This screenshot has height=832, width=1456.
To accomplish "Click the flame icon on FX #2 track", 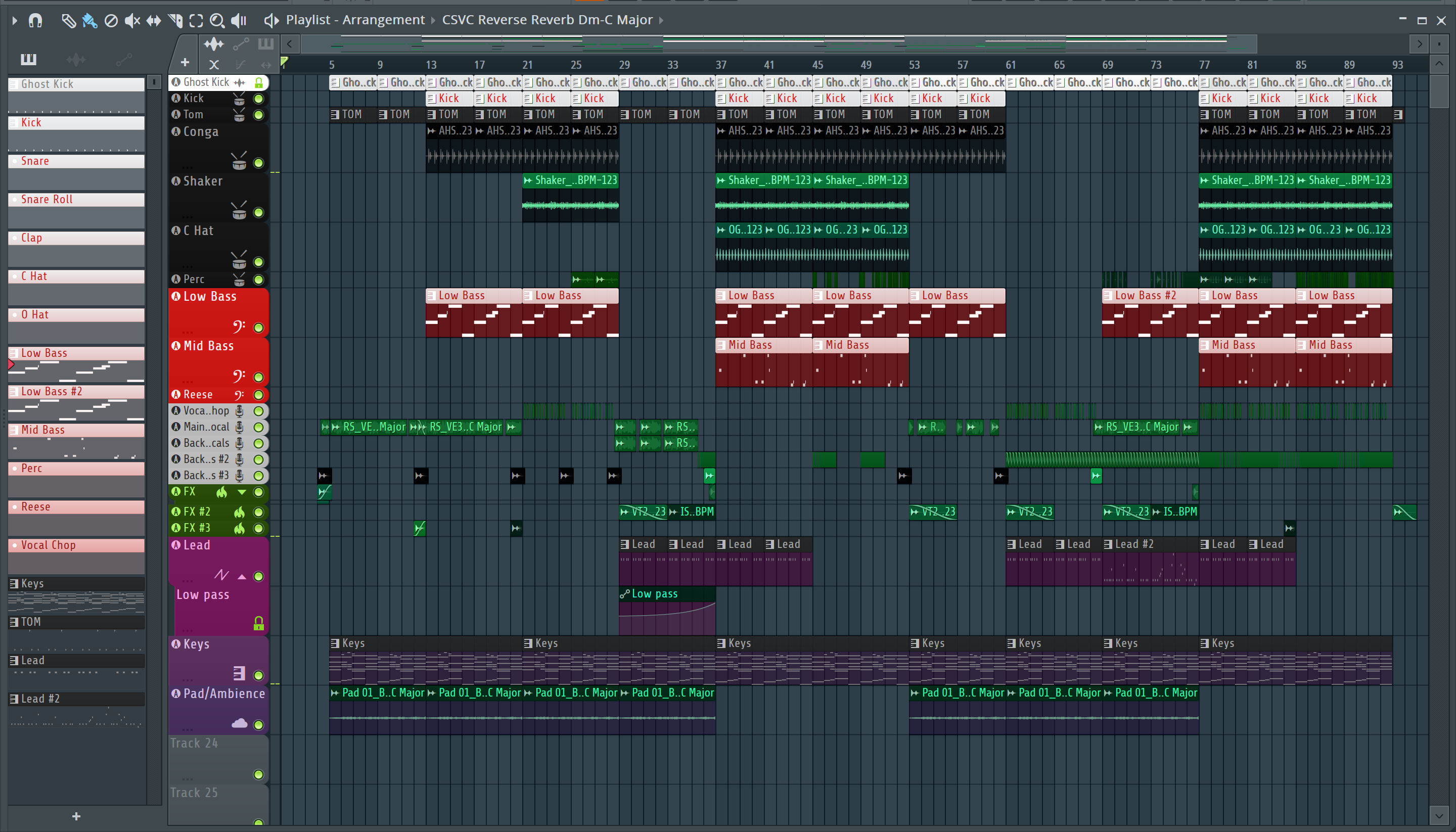I will pos(239,512).
